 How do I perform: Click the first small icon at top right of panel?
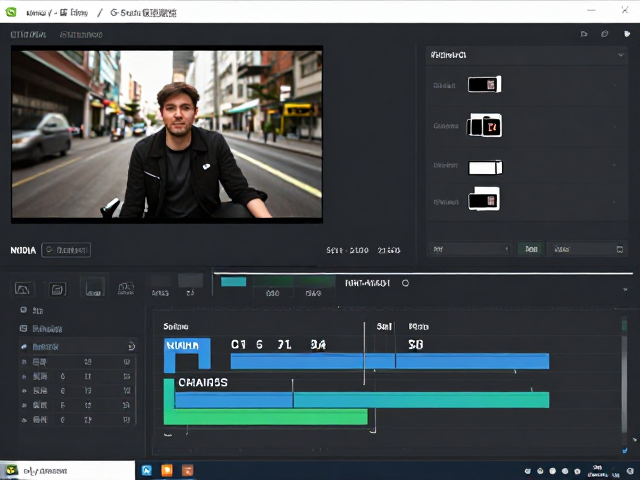584,34
